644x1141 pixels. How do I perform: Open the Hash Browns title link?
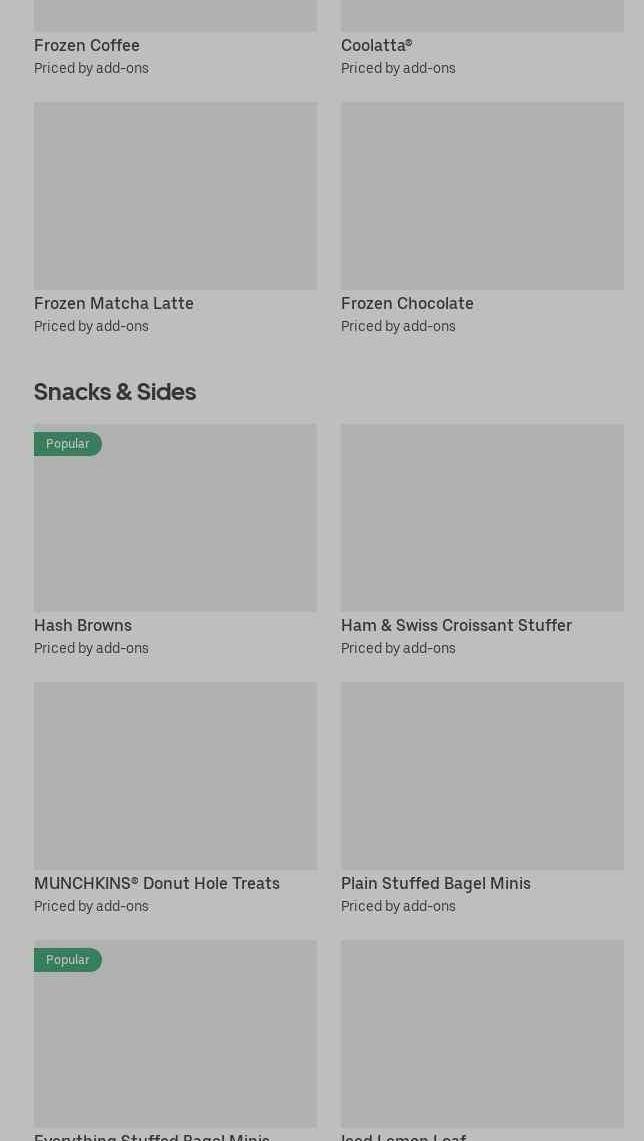(x=83, y=625)
